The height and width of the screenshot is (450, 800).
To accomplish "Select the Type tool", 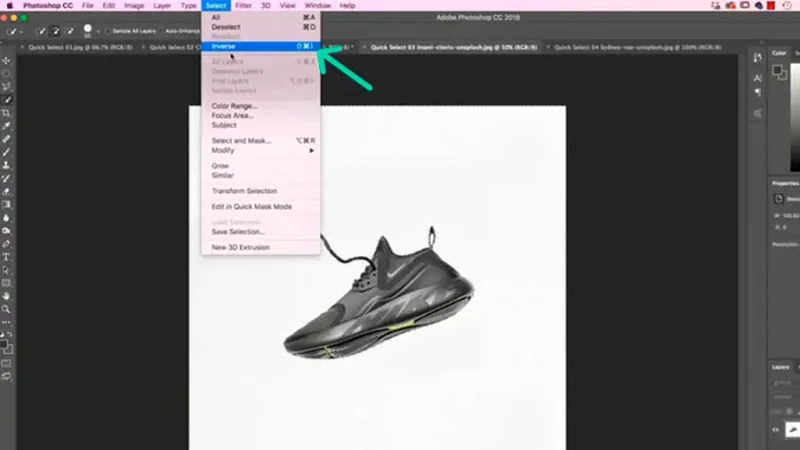I will click(6, 257).
